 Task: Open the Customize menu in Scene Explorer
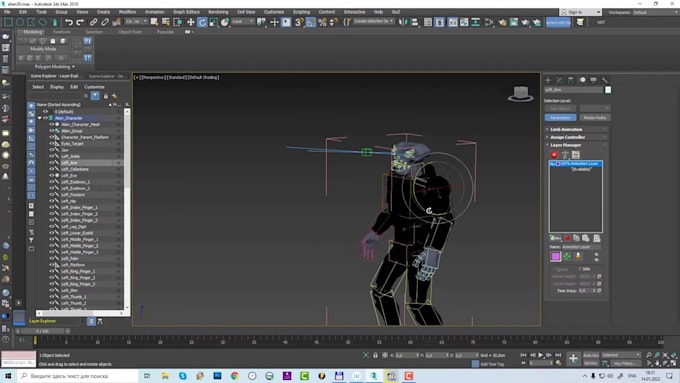point(94,87)
